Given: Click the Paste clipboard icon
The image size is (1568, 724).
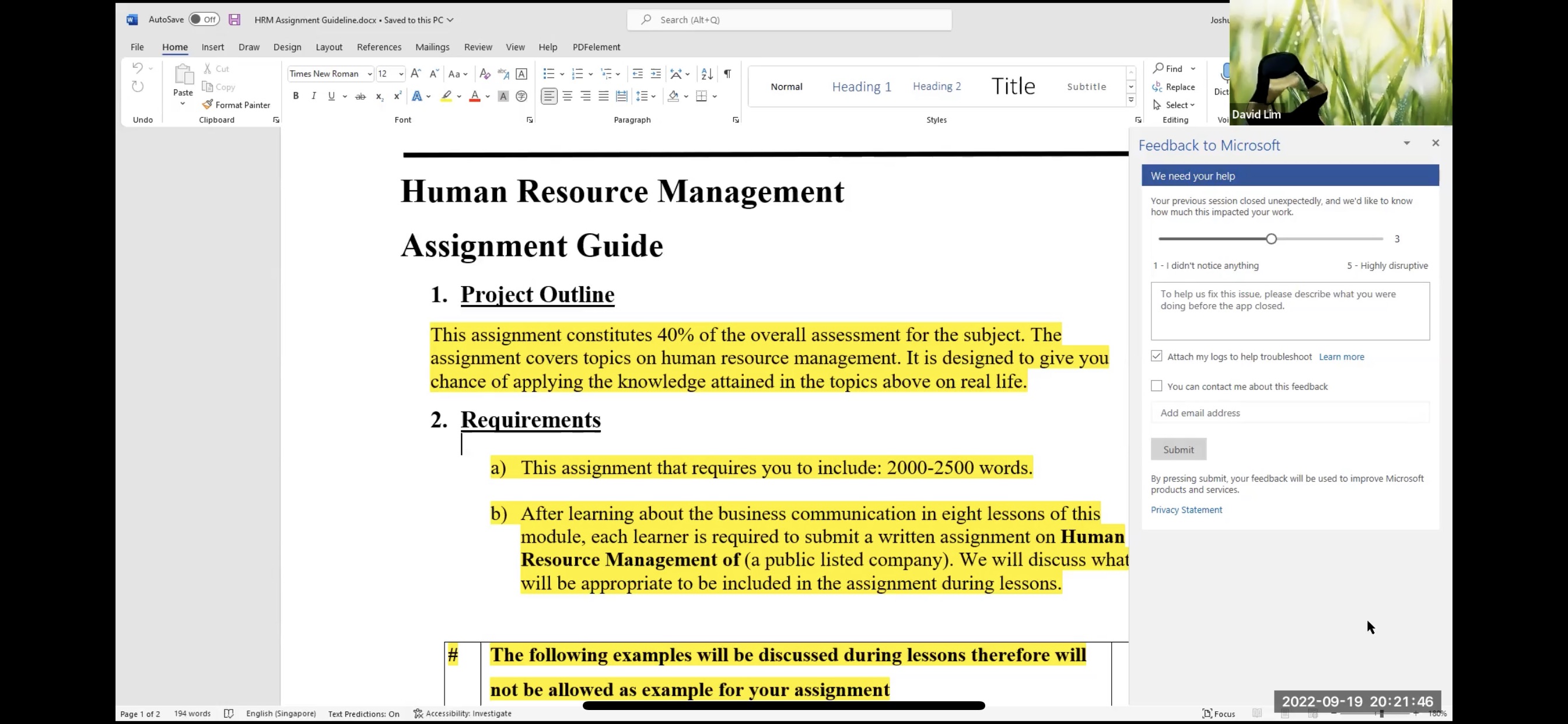Looking at the screenshot, I should (x=183, y=75).
